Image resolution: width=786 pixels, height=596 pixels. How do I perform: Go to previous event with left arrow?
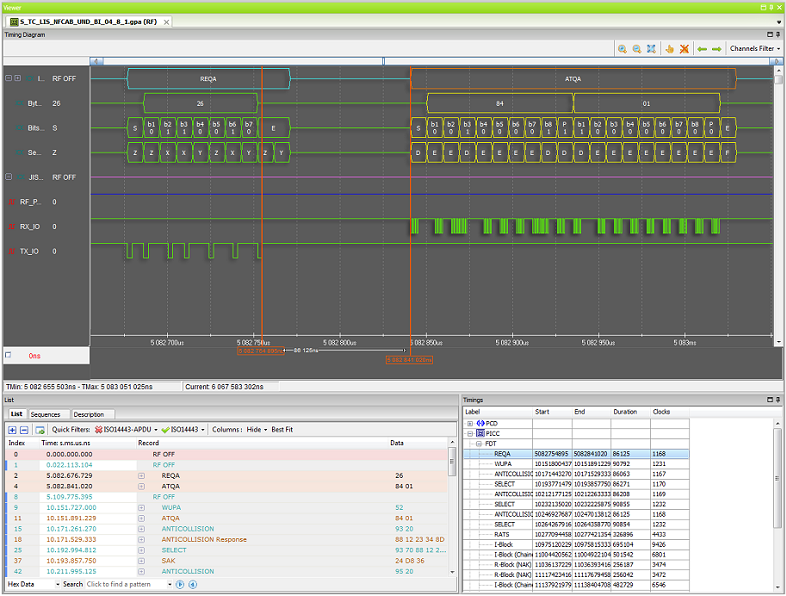702,48
